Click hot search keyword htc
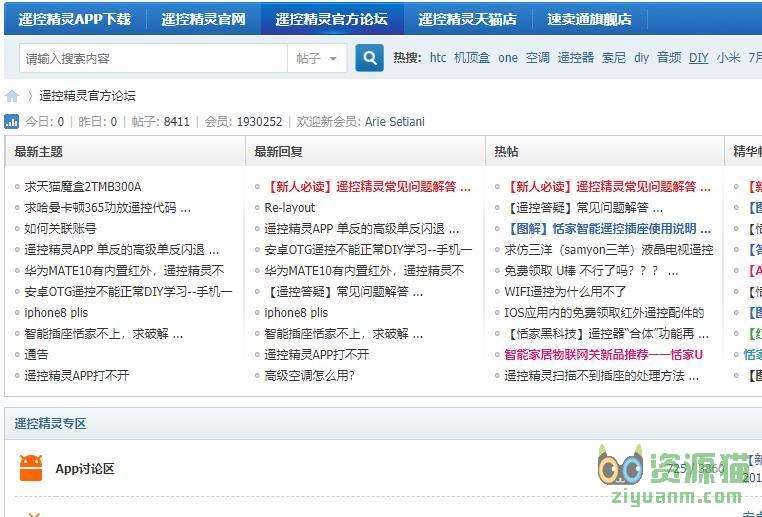The width and height of the screenshot is (762, 517). click(x=438, y=58)
